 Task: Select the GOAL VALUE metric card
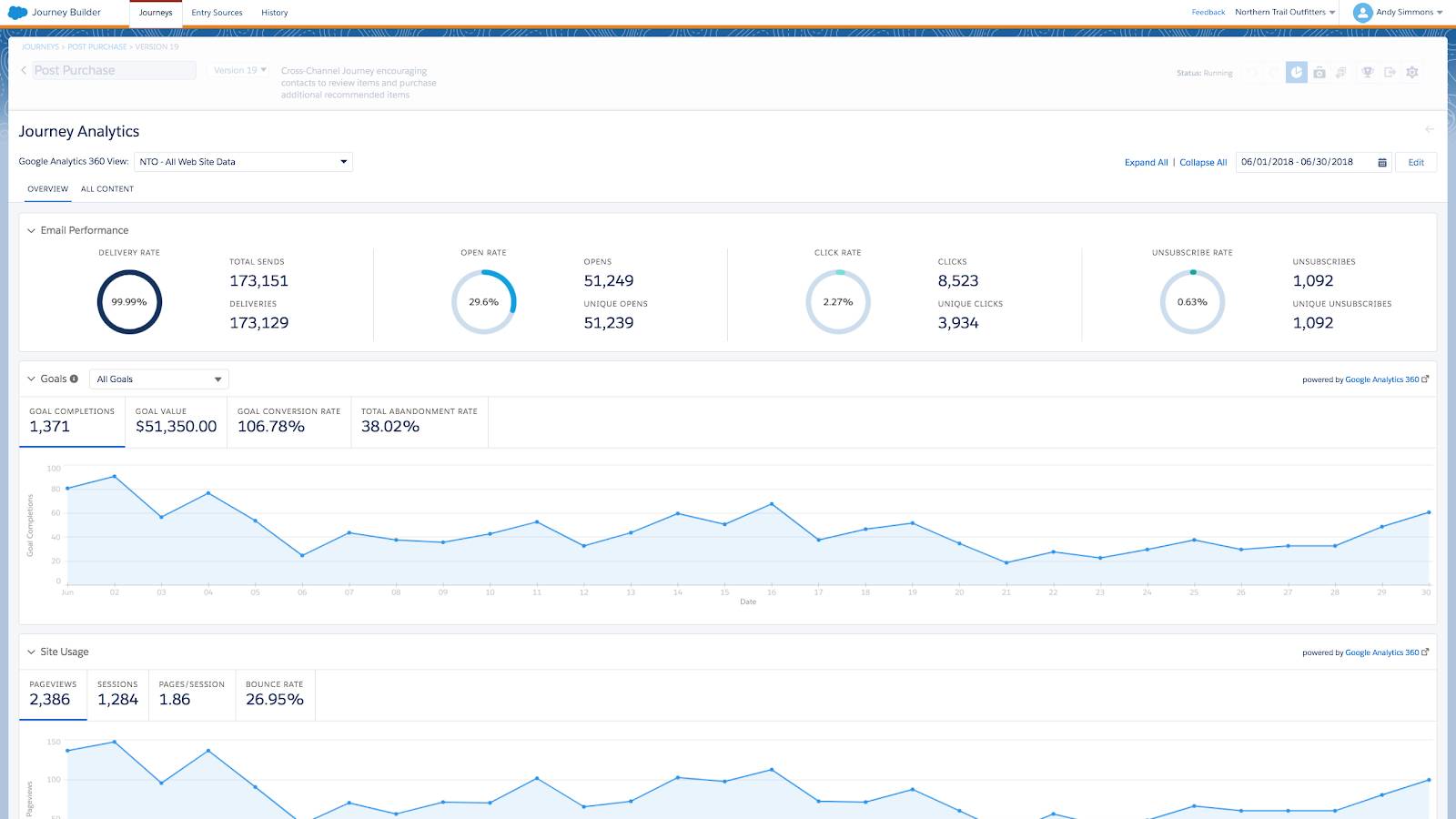pos(175,421)
